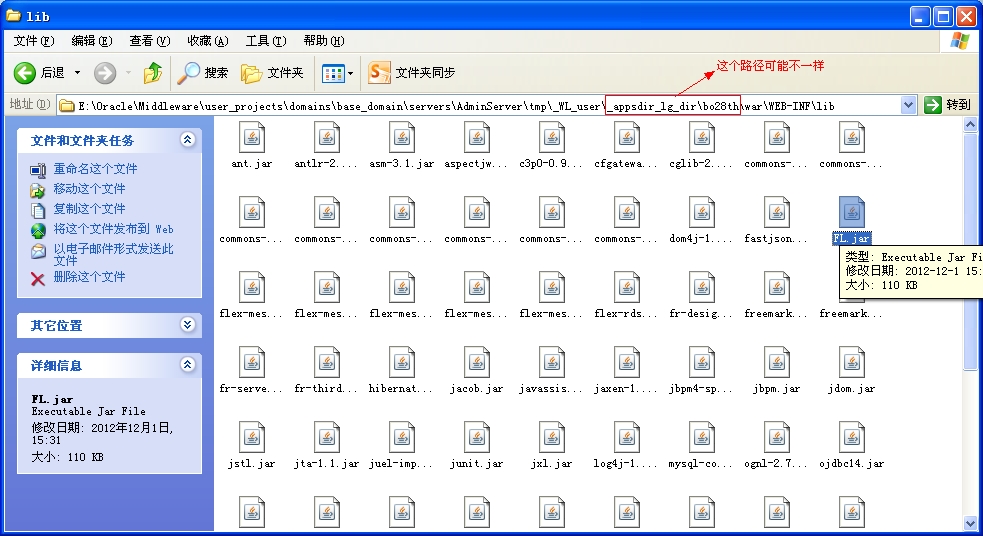983x536 pixels.
Task: Select the jxl.jar file icon
Action: point(552,437)
